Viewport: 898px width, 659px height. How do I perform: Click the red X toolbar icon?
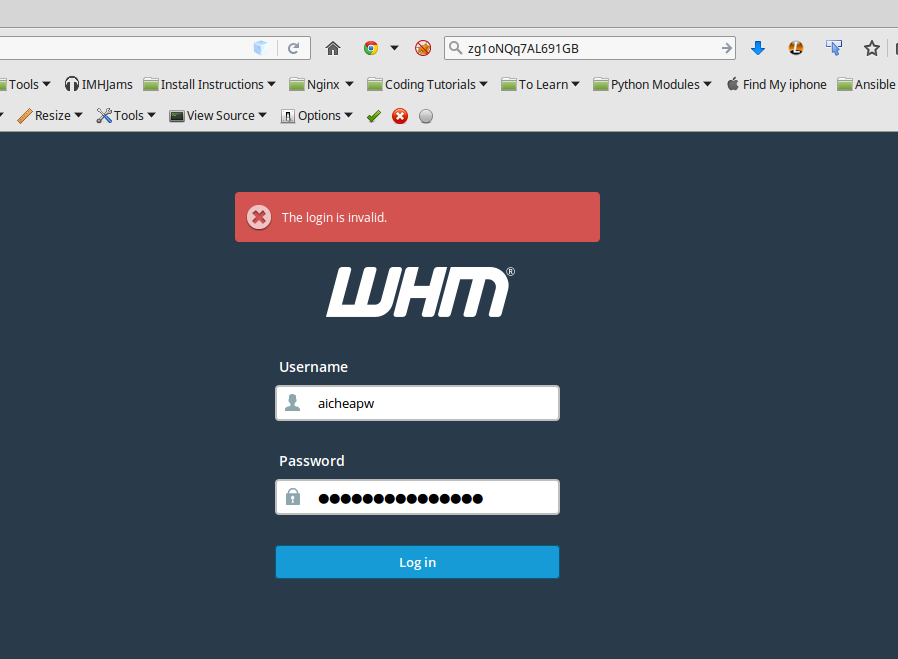tap(400, 116)
